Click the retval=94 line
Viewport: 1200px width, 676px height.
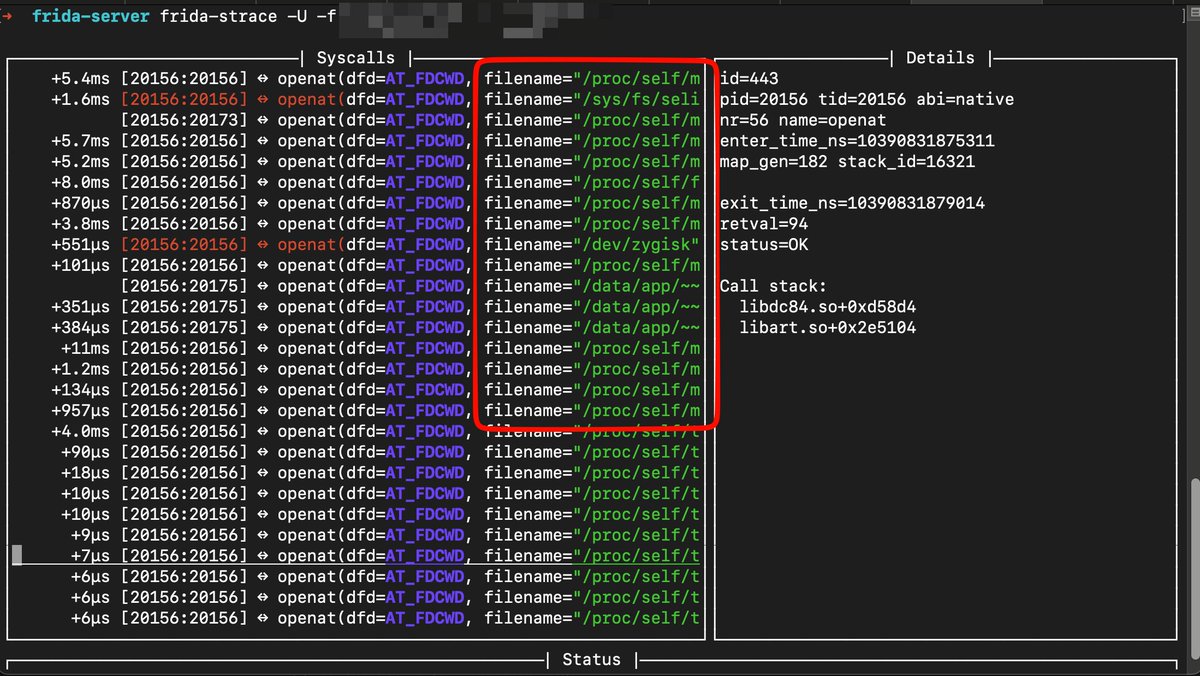[764, 224]
